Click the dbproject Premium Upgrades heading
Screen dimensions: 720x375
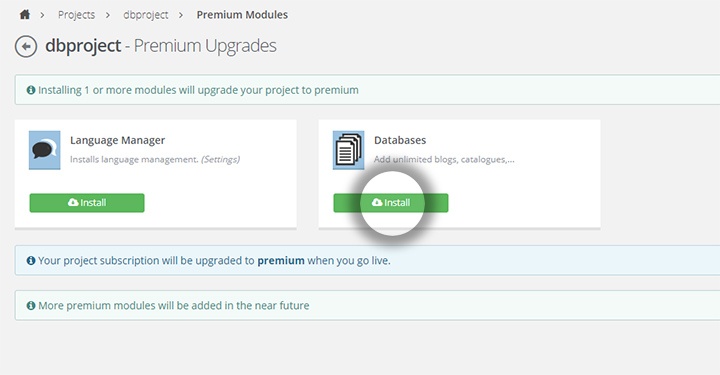click(x=161, y=46)
